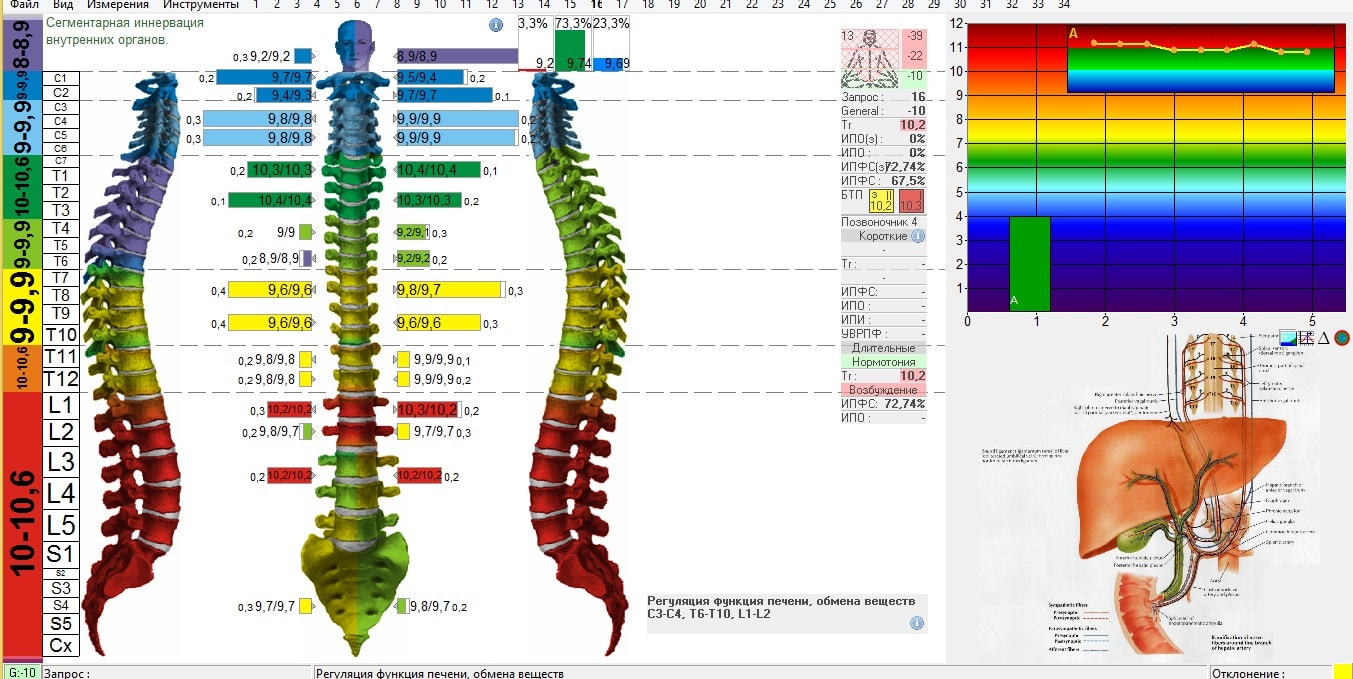Screen dimensions: 1353x679
Task: Click the triangle delta icon
Action: click(1323, 338)
